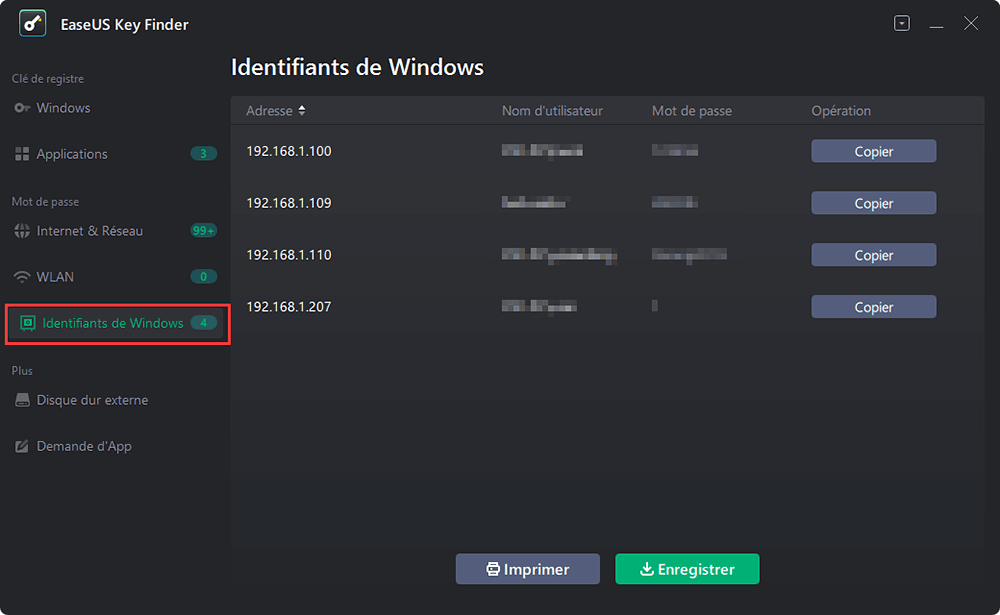Click the Demande d'App edit icon
This screenshot has height=615, width=1000.
(22, 446)
